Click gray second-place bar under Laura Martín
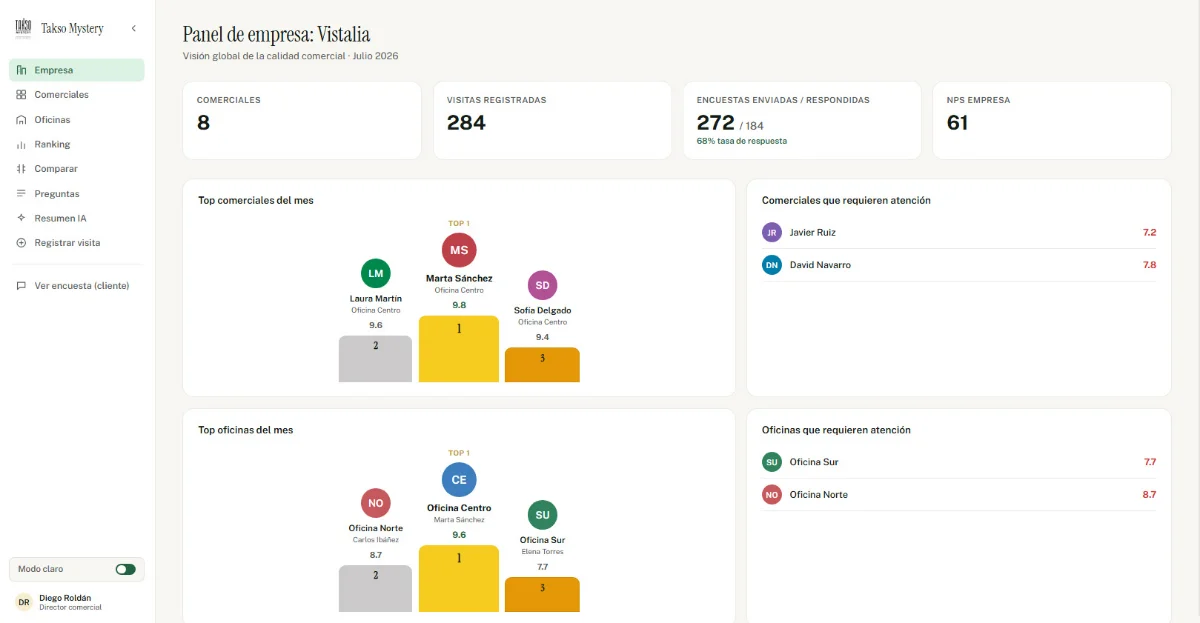 tap(375, 359)
